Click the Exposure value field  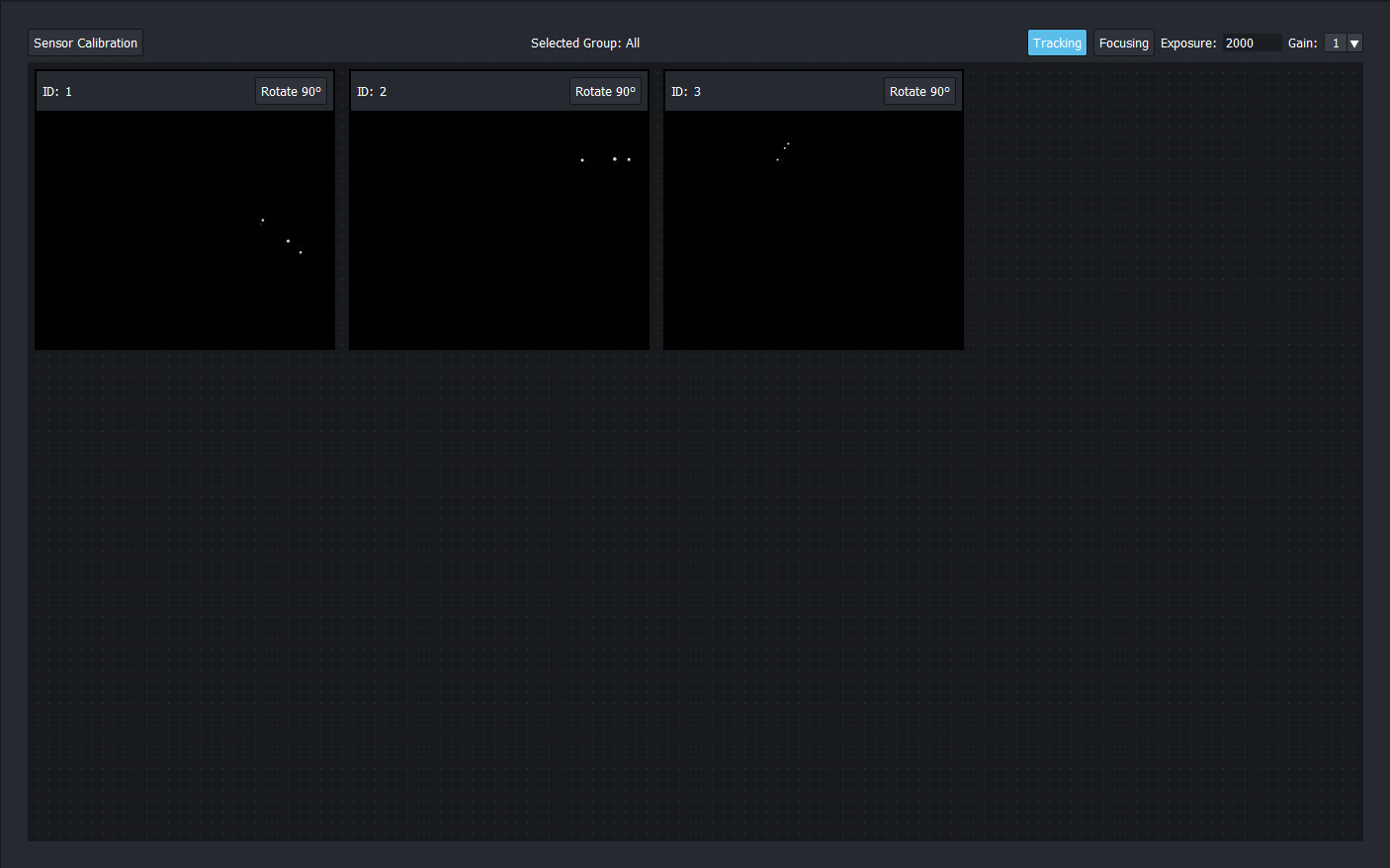(x=1252, y=43)
